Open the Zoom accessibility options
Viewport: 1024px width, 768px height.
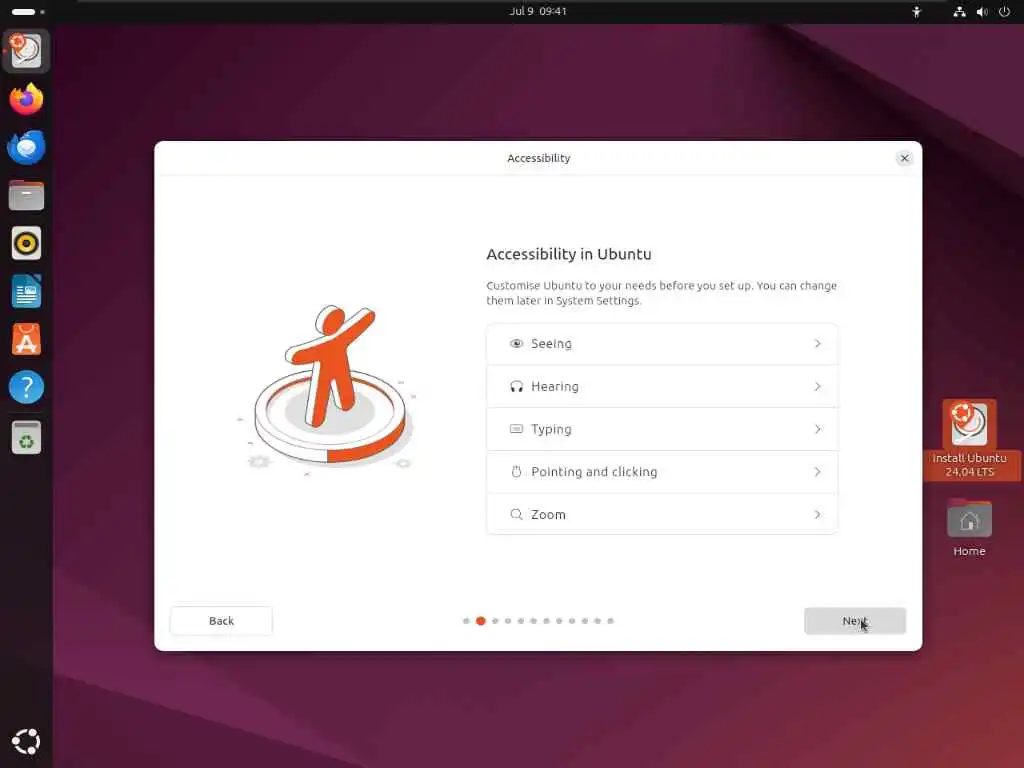662,515
